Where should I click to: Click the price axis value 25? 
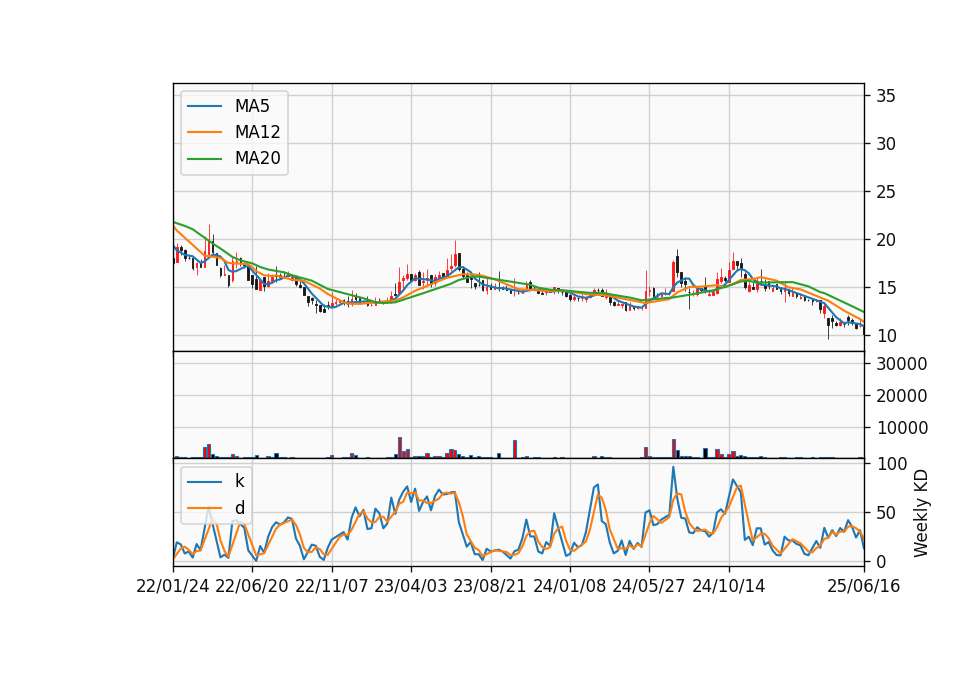(x=885, y=192)
